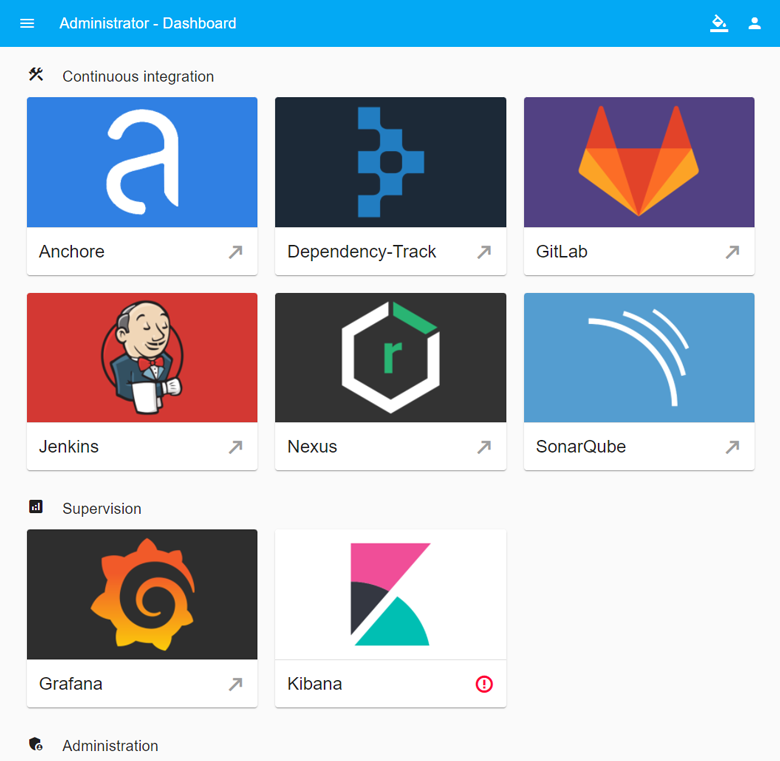
Task: Open the Kibana card title
Action: pyautogui.click(x=315, y=684)
